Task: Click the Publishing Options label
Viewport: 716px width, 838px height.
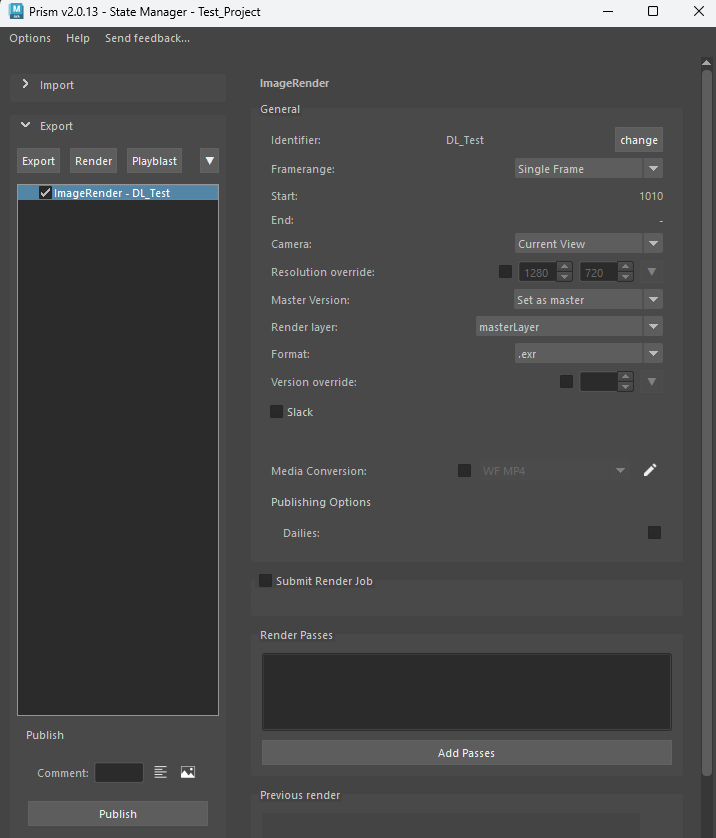Action: pyautogui.click(x=321, y=502)
